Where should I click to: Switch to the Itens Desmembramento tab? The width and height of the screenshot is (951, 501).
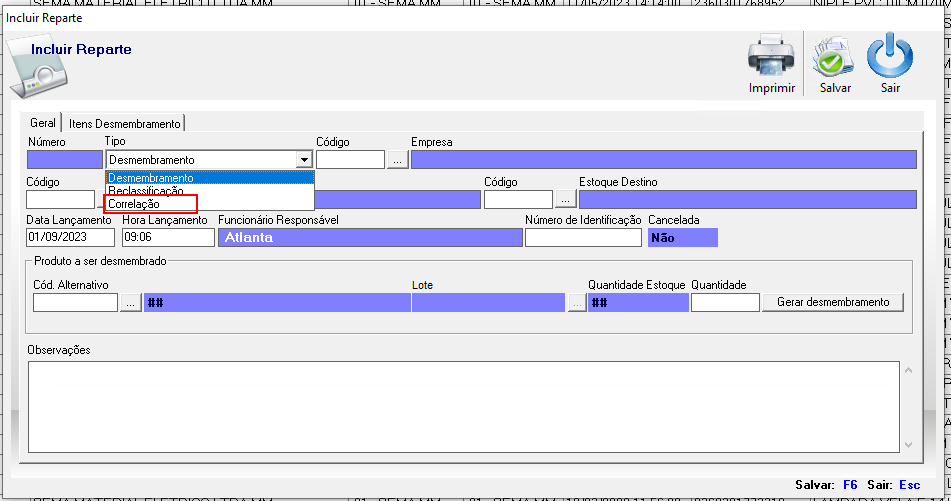tap(124, 123)
